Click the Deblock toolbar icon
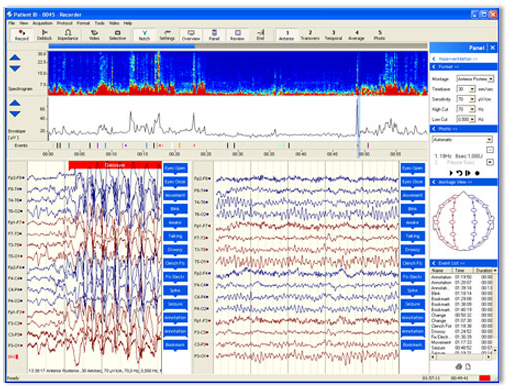The width and height of the screenshot is (510, 390). (x=44, y=35)
